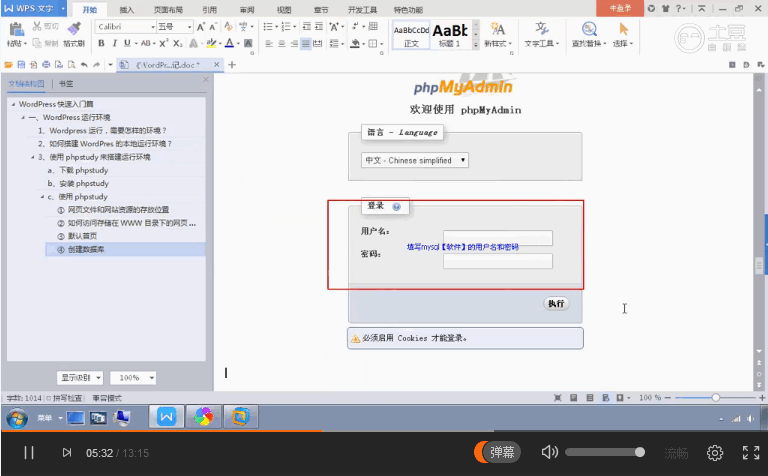The width and height of the screenshot is (768, 476).
Task: Click the decrease indent icon
Action: click(307, 26)
